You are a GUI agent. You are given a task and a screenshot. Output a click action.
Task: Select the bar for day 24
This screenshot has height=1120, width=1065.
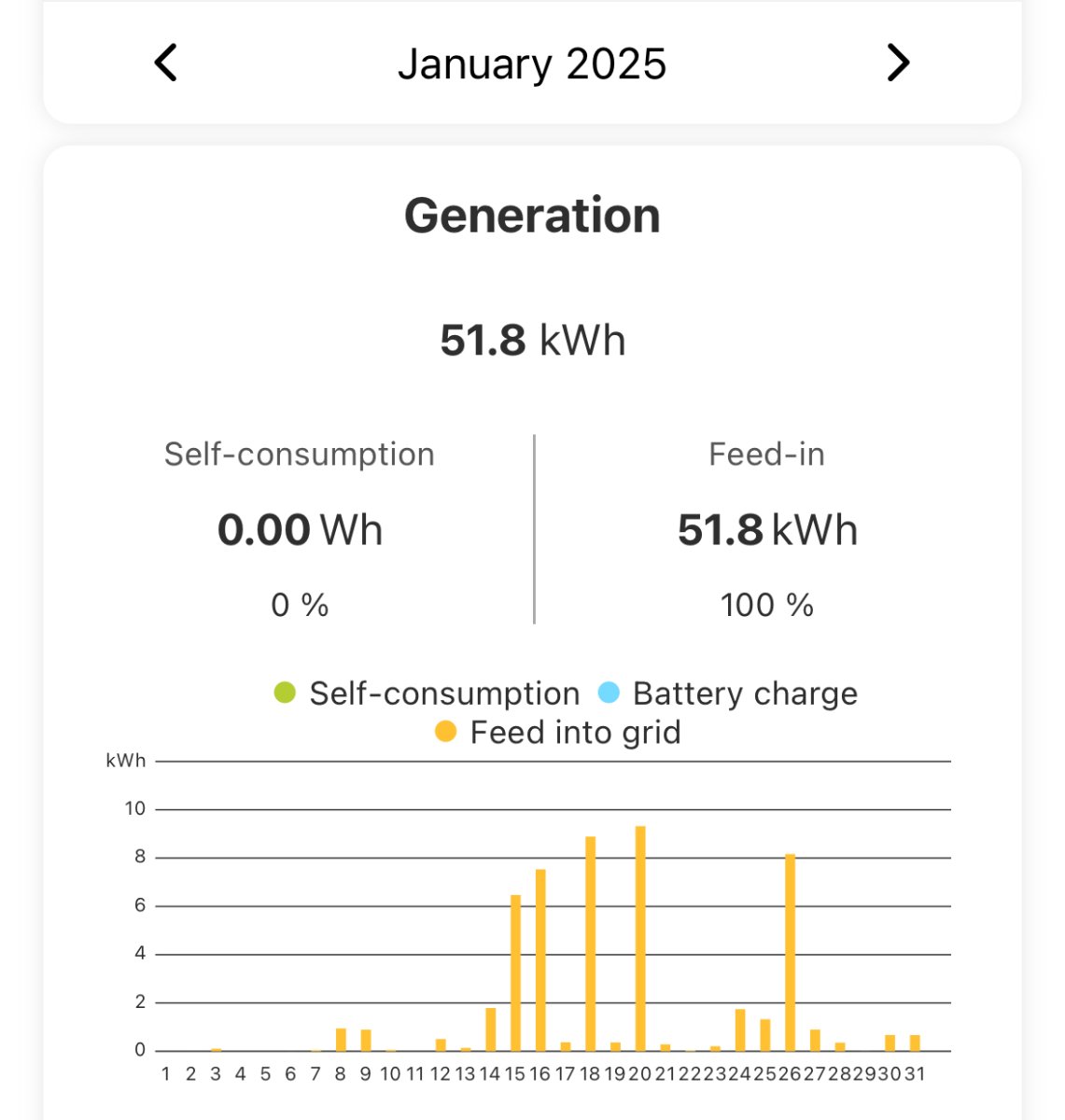pyautogui.click(x=740, y=1029)
